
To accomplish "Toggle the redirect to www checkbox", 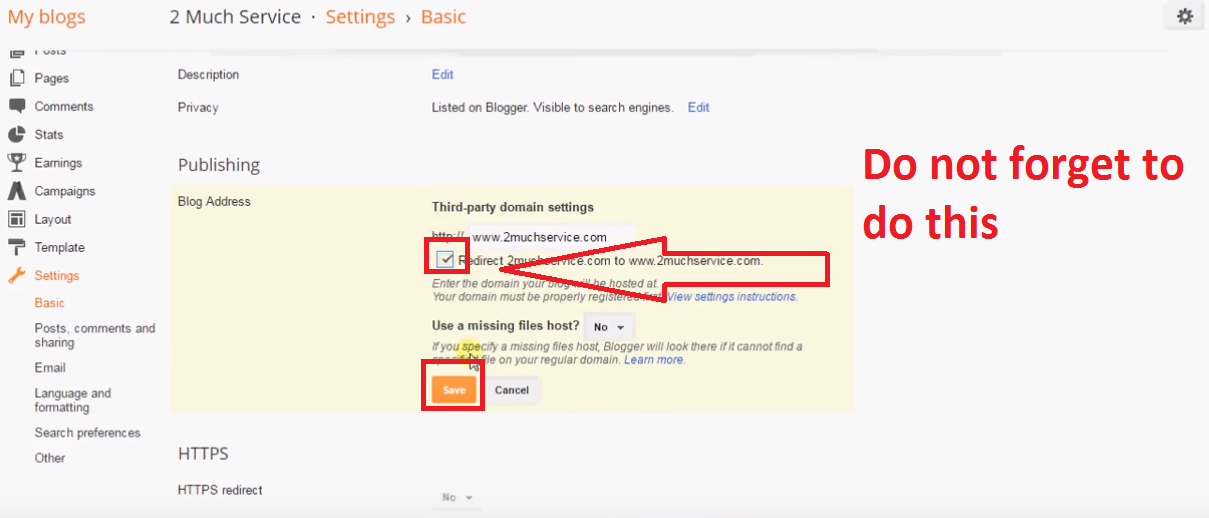I will [x=446, y=260].
